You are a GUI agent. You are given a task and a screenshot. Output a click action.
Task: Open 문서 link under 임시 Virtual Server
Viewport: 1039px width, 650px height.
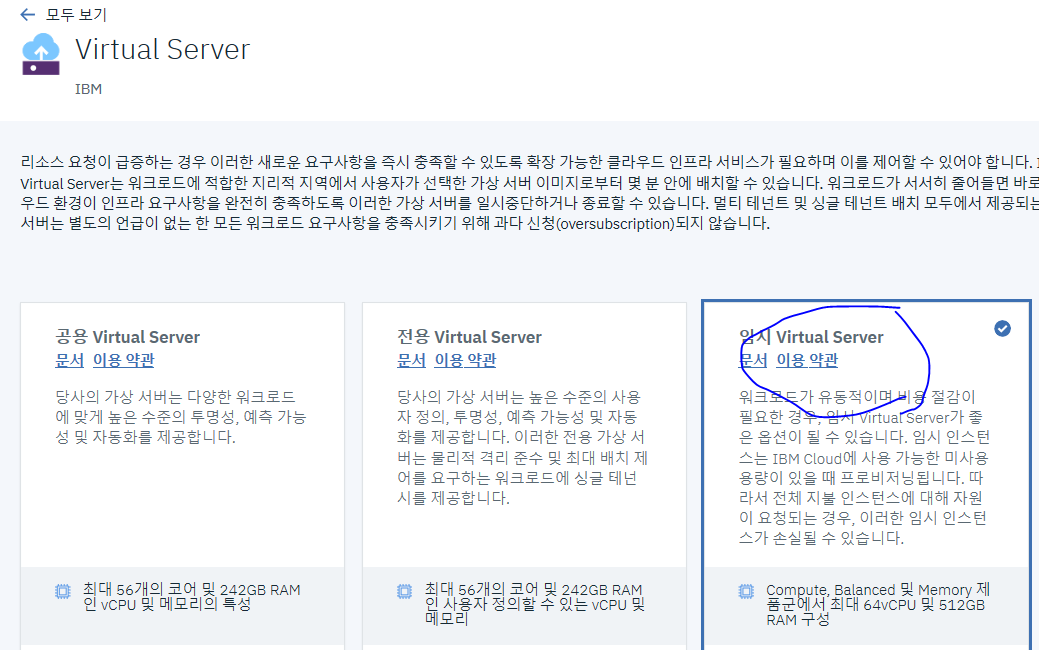(x=753, y=360)
